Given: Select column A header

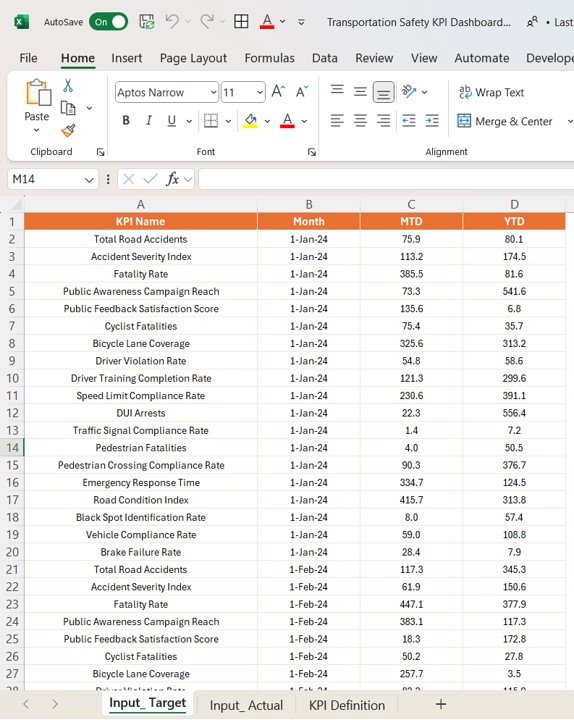Looking at the screenshot, I should pos(141,204).
